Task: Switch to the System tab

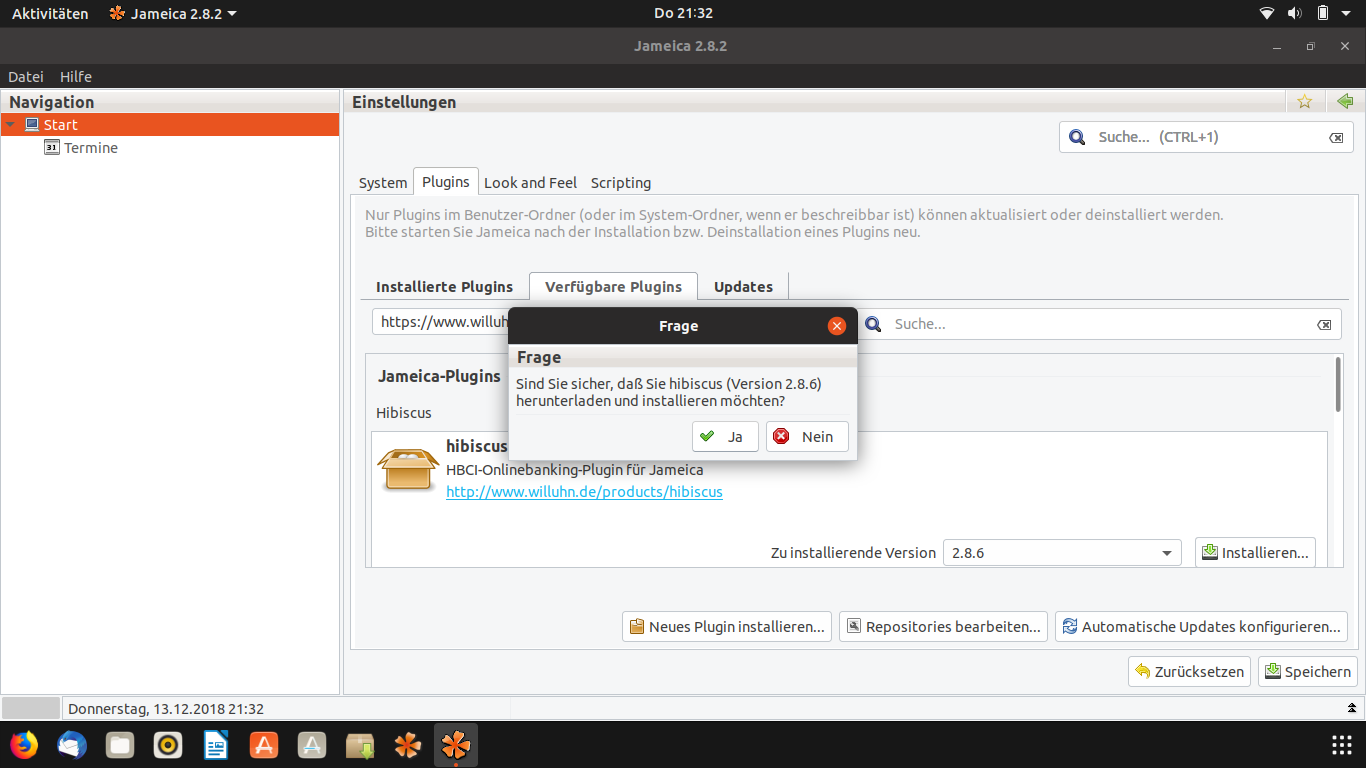Action: [x=383, y=183]
